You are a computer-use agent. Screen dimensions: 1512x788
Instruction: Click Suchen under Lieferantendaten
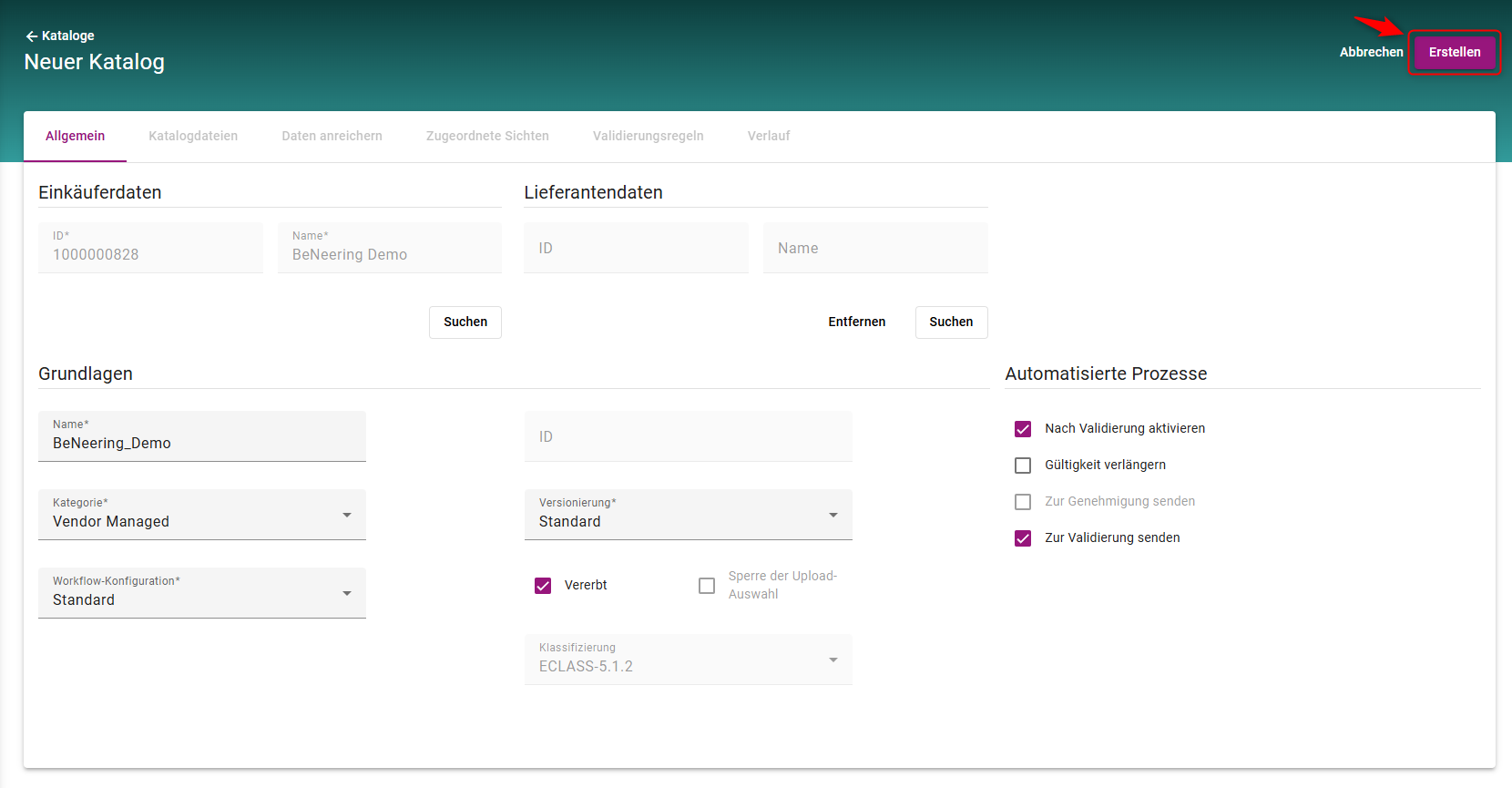point(950,322)
